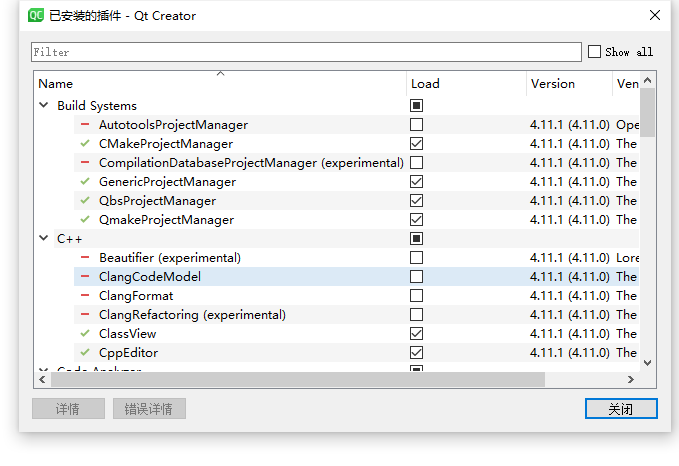Viewport: 679px width, 466px height.
Task: Click the 详情 (Details) button
Action: (x=68, y=408)
